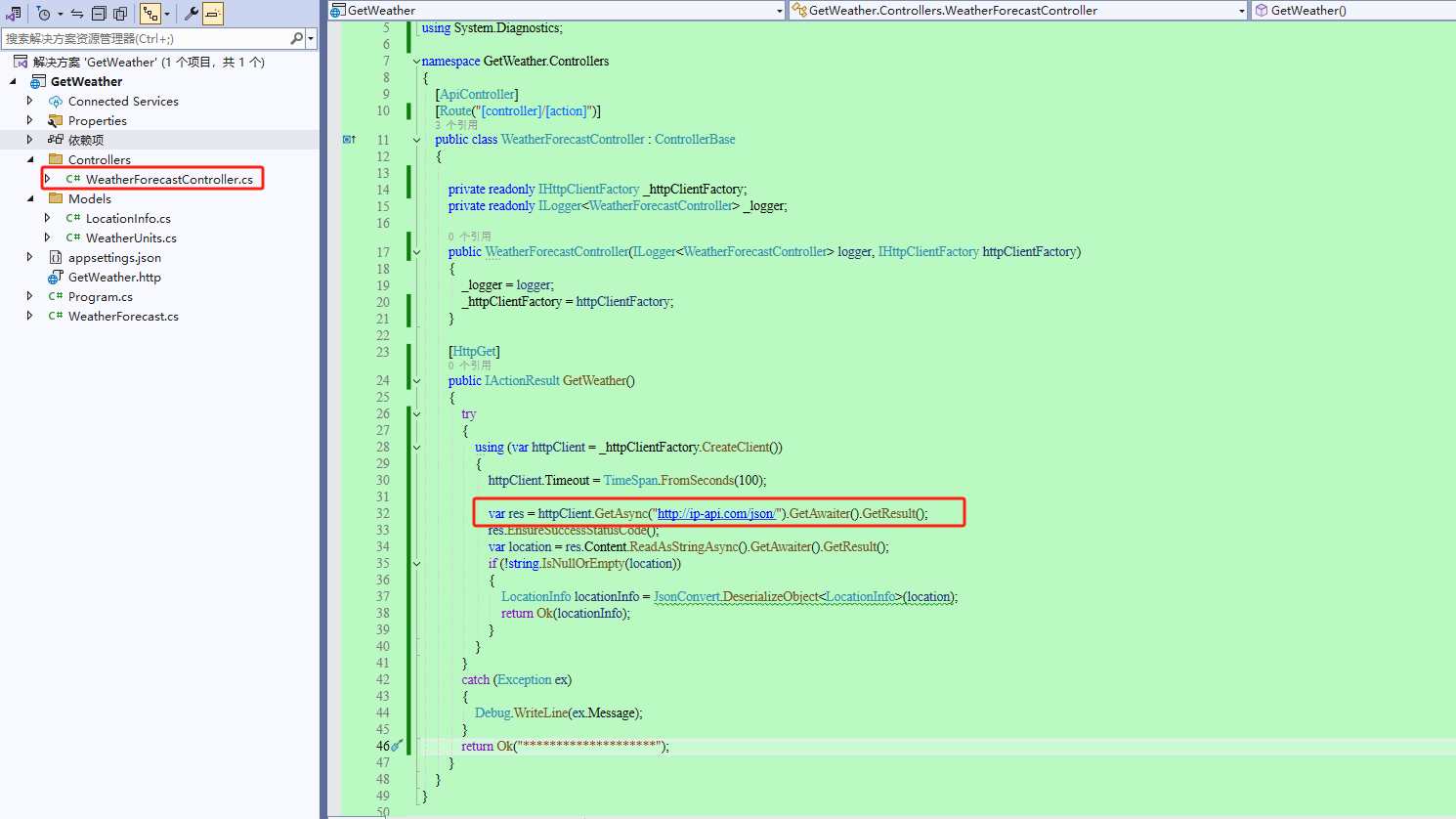Viewport: 1456px width, 819px height.
Task: Open GetWeather.http file
Action: pyautogui.click(x=114, y=277)
